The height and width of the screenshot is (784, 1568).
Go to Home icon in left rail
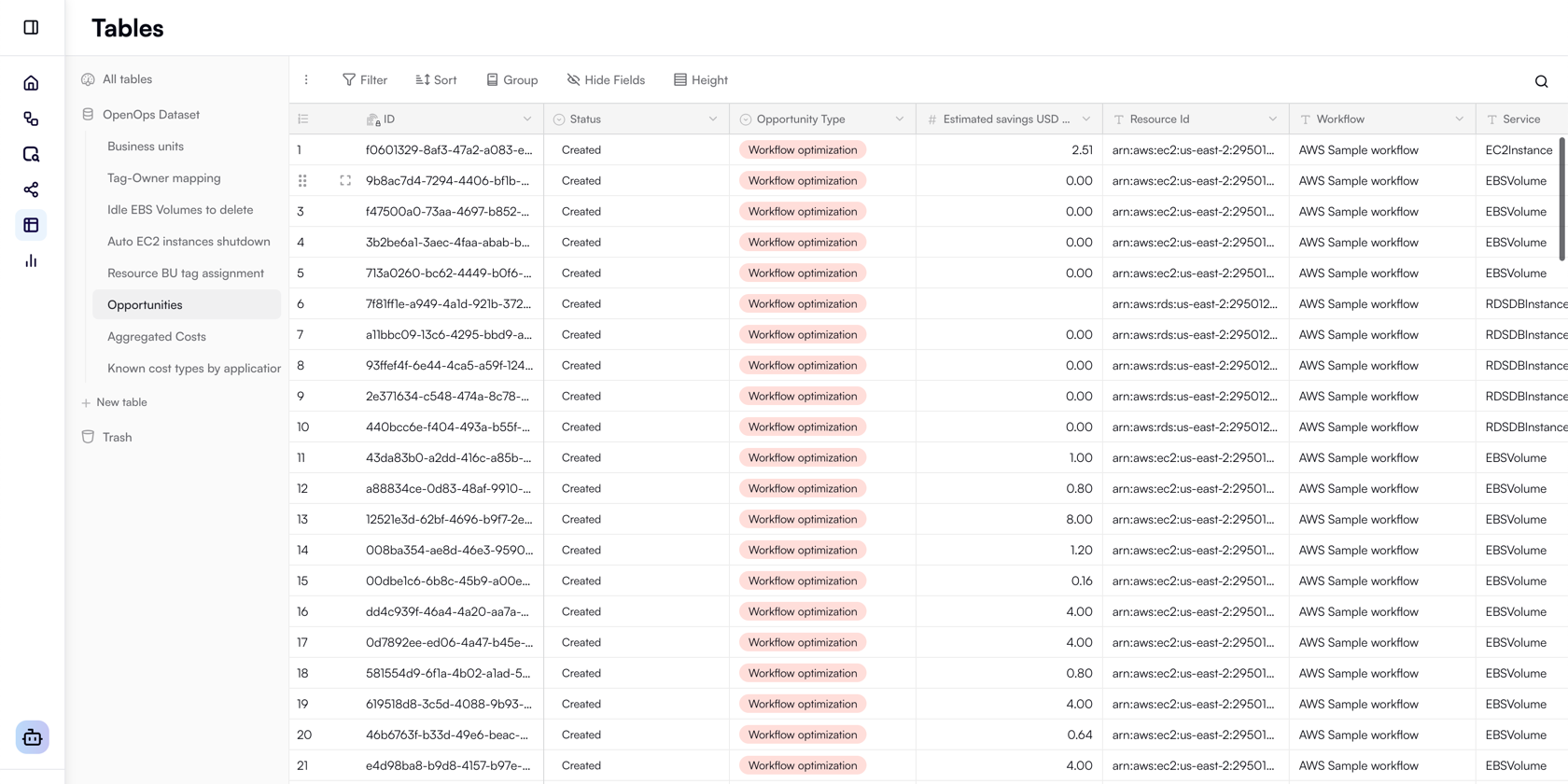click(31, 83)
